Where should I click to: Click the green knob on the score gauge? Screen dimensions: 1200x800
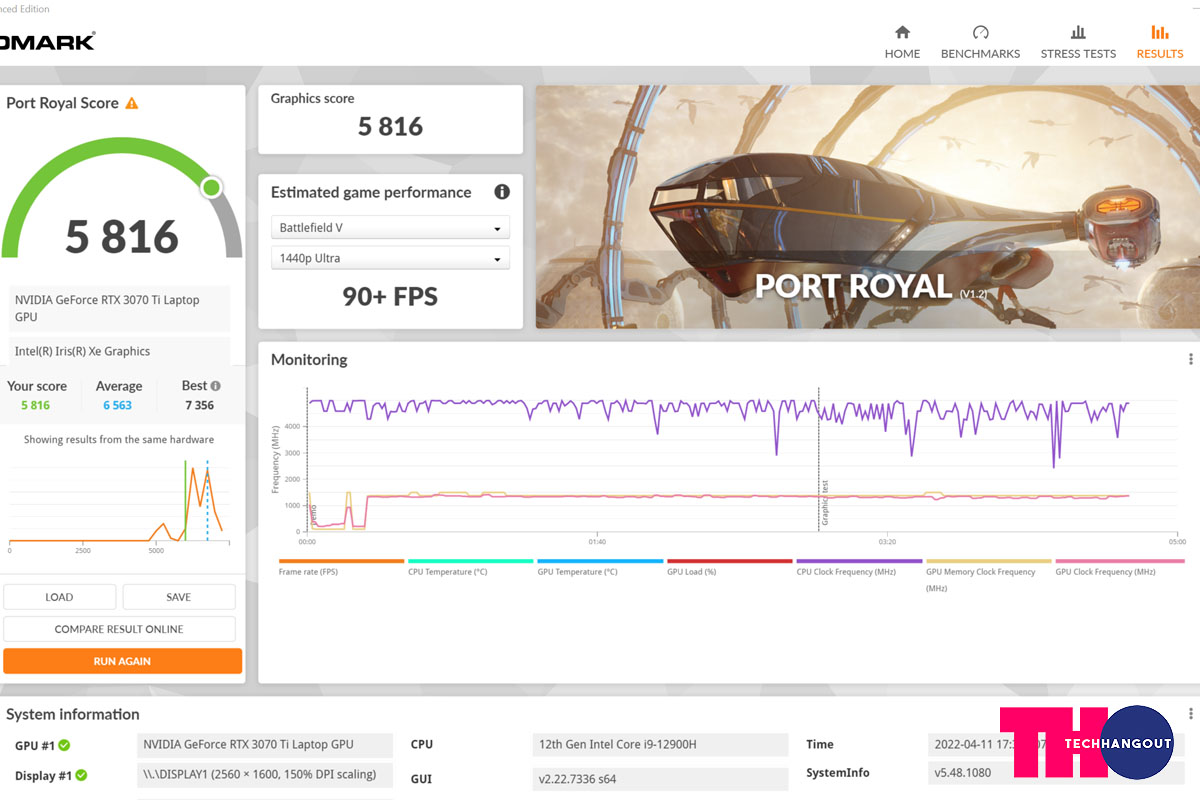point(211,187)
